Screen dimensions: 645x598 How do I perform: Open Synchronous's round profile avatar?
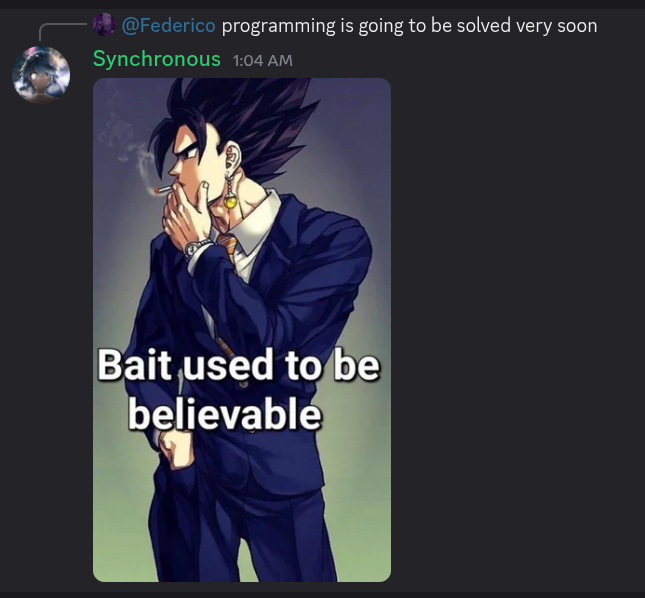(x=41, y=75)
